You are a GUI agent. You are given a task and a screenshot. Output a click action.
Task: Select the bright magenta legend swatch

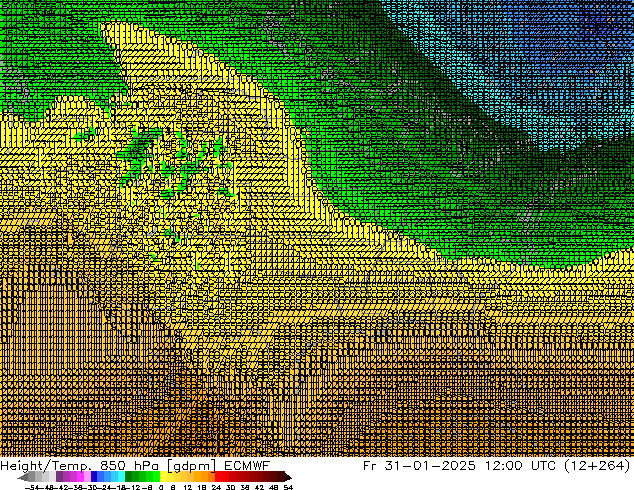tap(80, 477)
